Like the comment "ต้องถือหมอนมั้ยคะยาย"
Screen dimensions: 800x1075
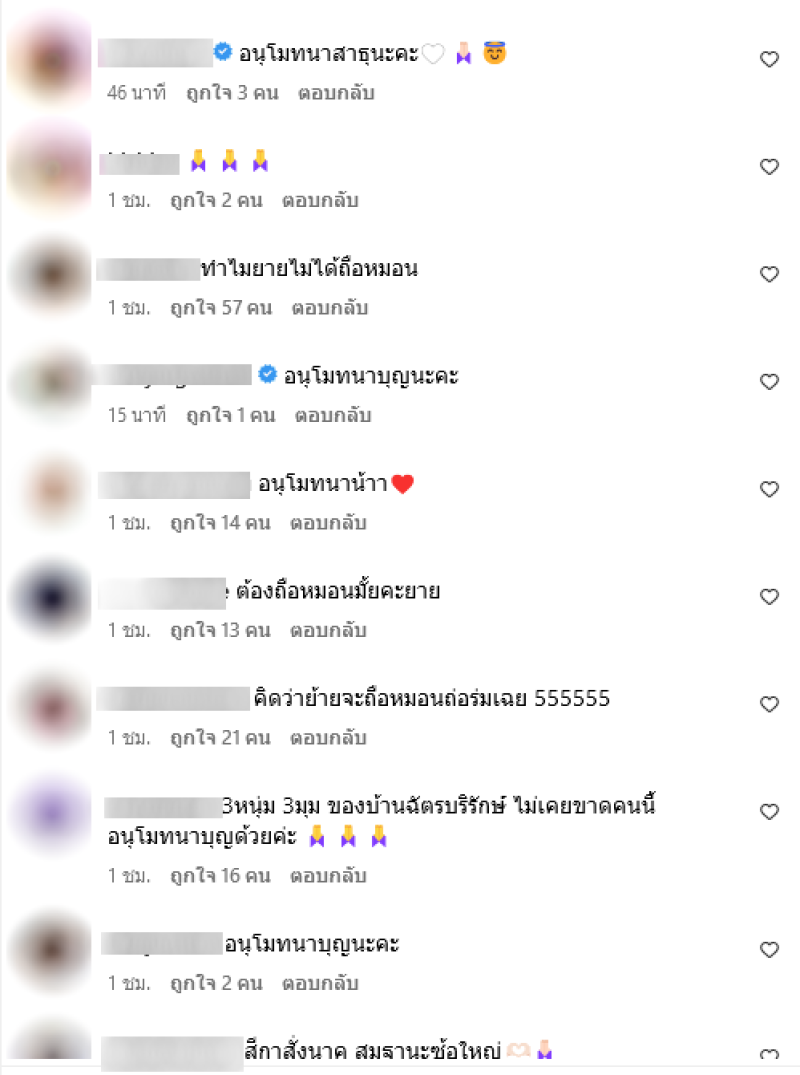pyautogui.click(x=769, y=597)
